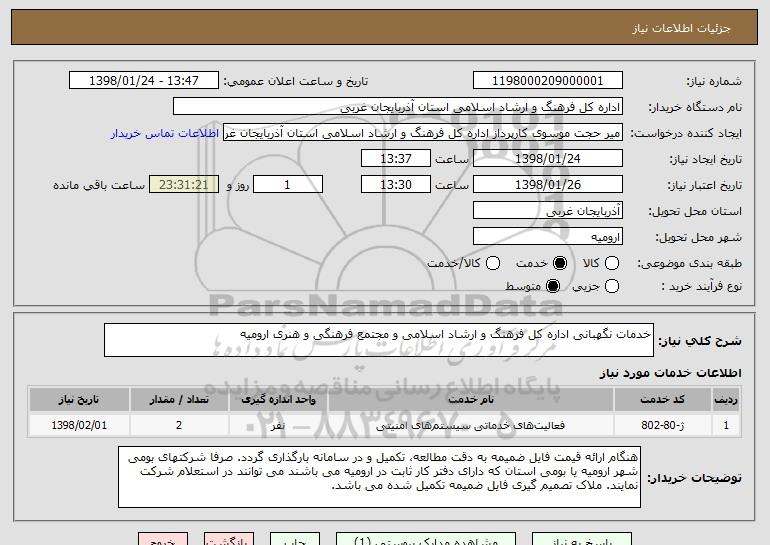Click the delivery province field آذربایجان غربی

pos(548,211)
